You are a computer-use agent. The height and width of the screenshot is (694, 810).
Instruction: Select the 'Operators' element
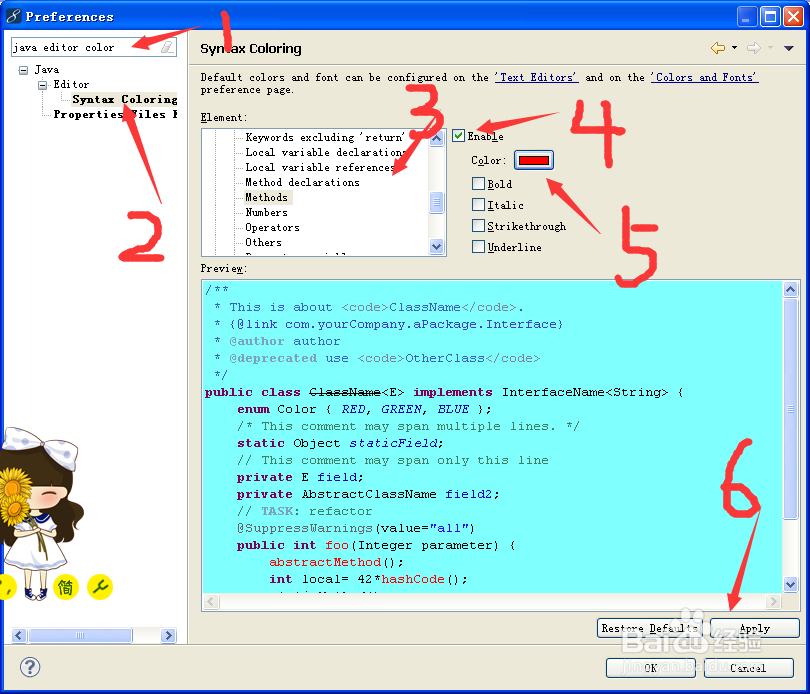pos(272,227)
